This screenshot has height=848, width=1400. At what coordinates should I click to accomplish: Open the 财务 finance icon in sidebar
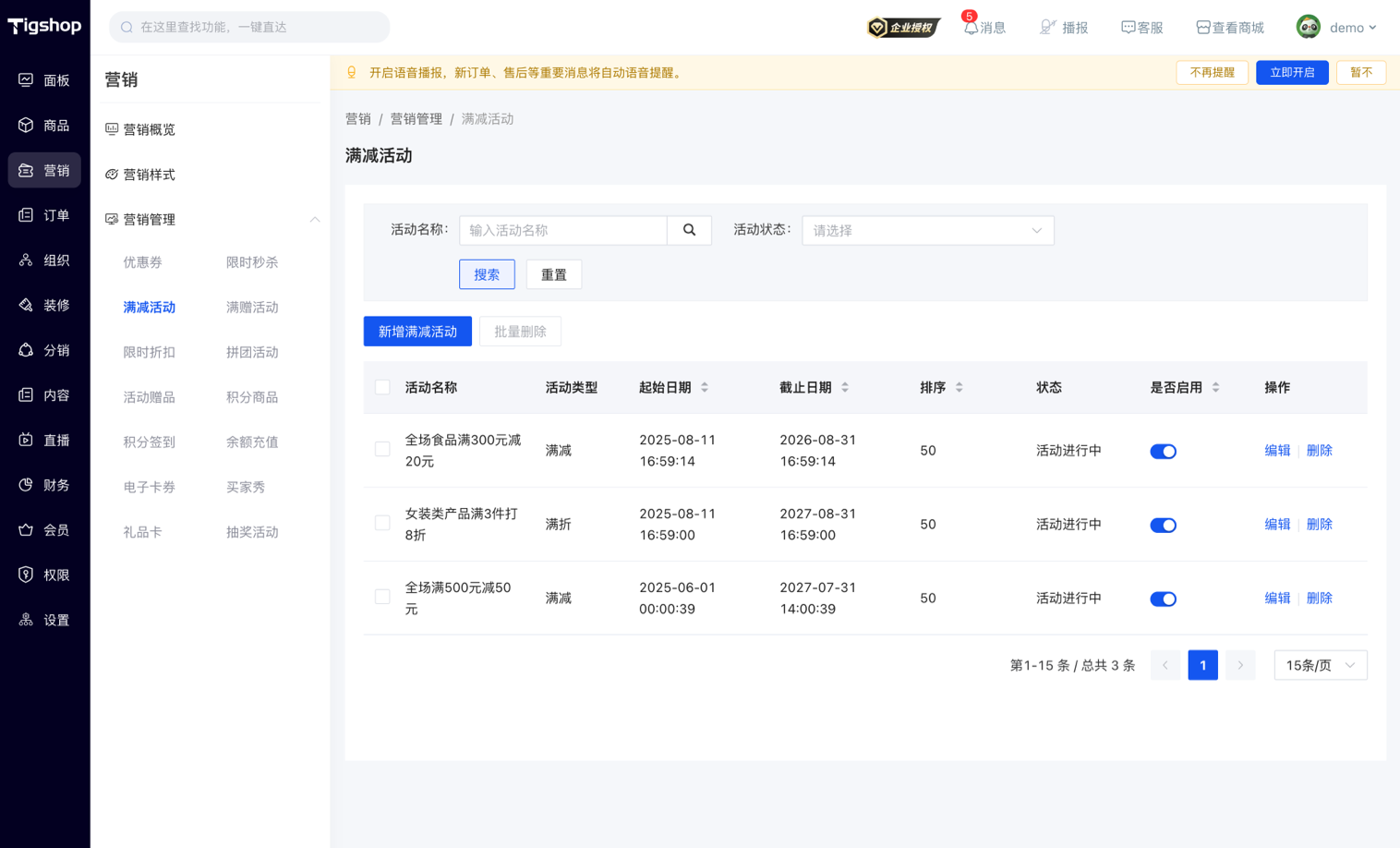(26, 485)
